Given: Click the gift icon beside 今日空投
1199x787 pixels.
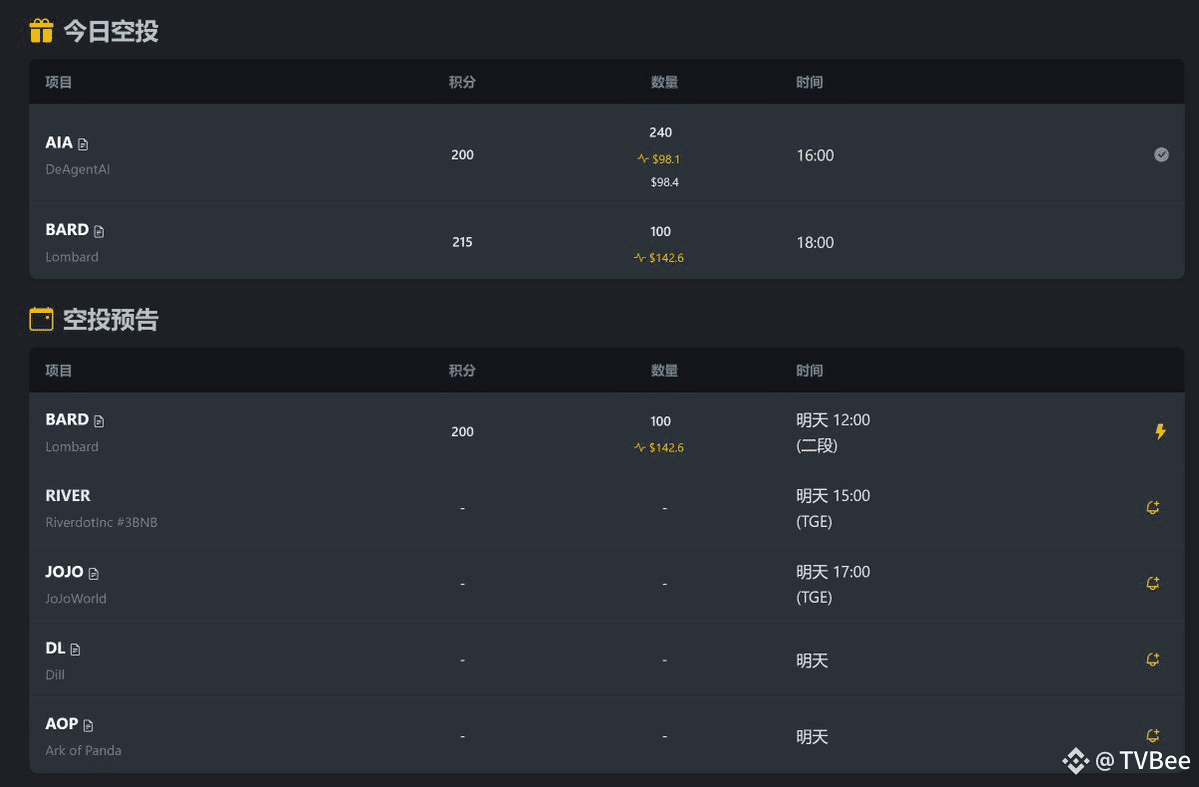Looking at the screenshot, I should (x=41, y=31).
